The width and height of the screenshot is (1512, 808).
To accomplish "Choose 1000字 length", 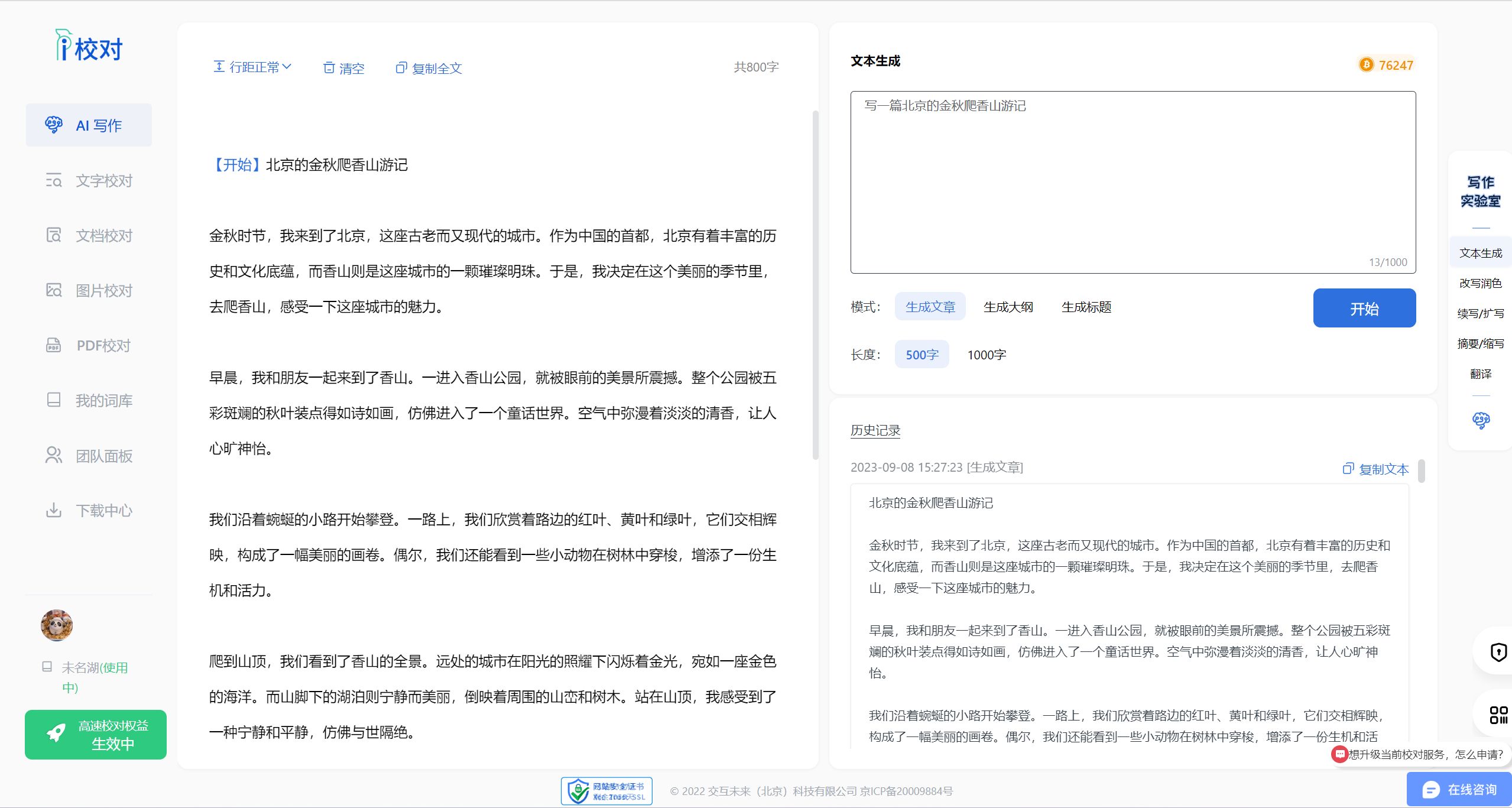I will pos(987,355).
